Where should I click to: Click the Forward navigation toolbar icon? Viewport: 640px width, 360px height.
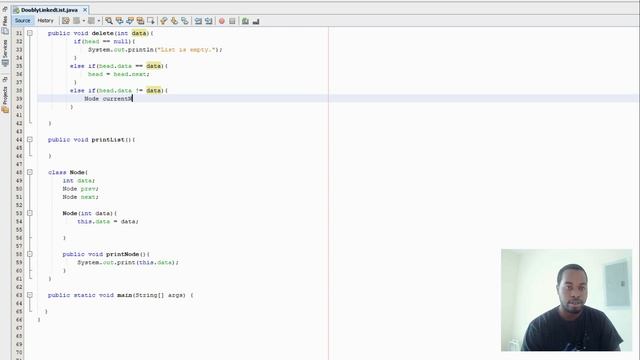pos(91,21)
